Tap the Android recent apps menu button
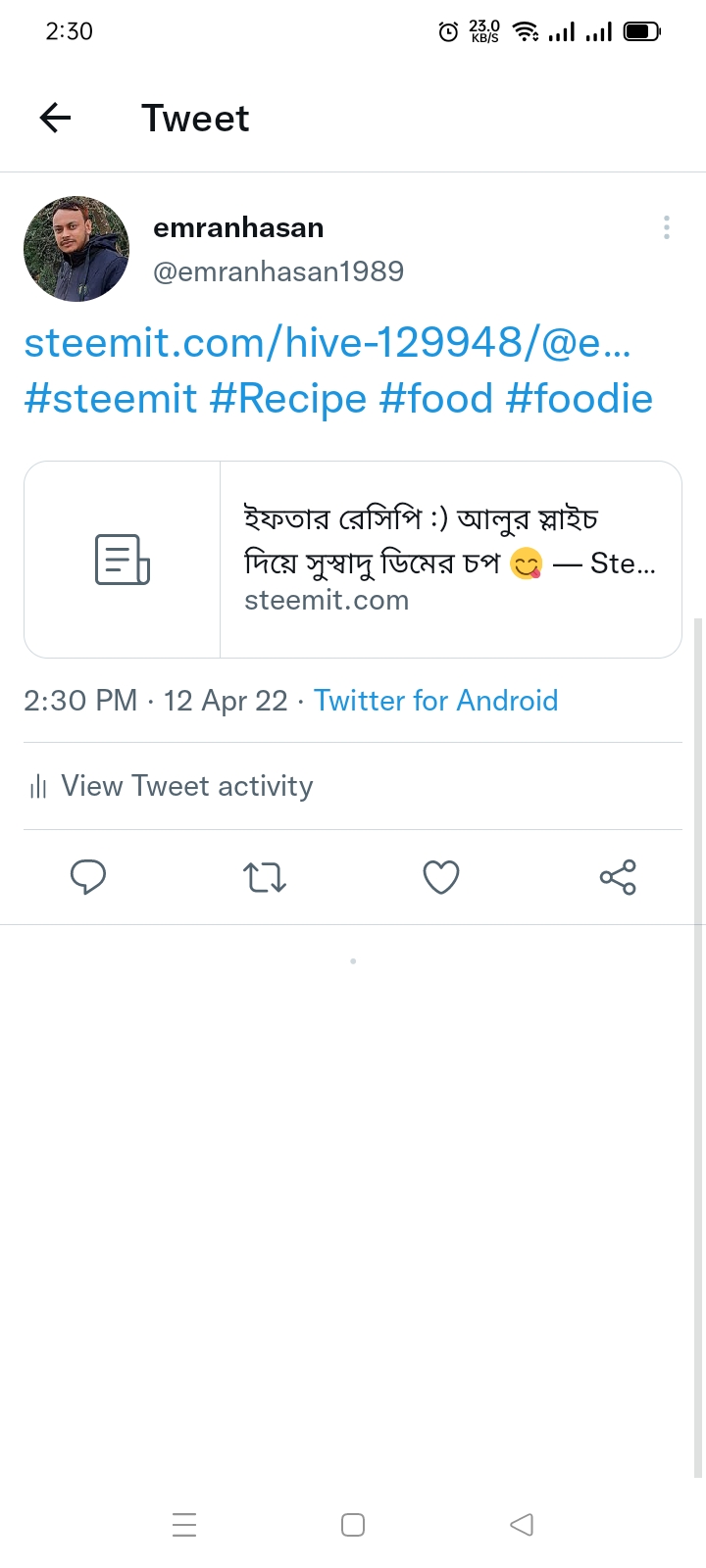706x1568 pixels. coord(184,1525)
